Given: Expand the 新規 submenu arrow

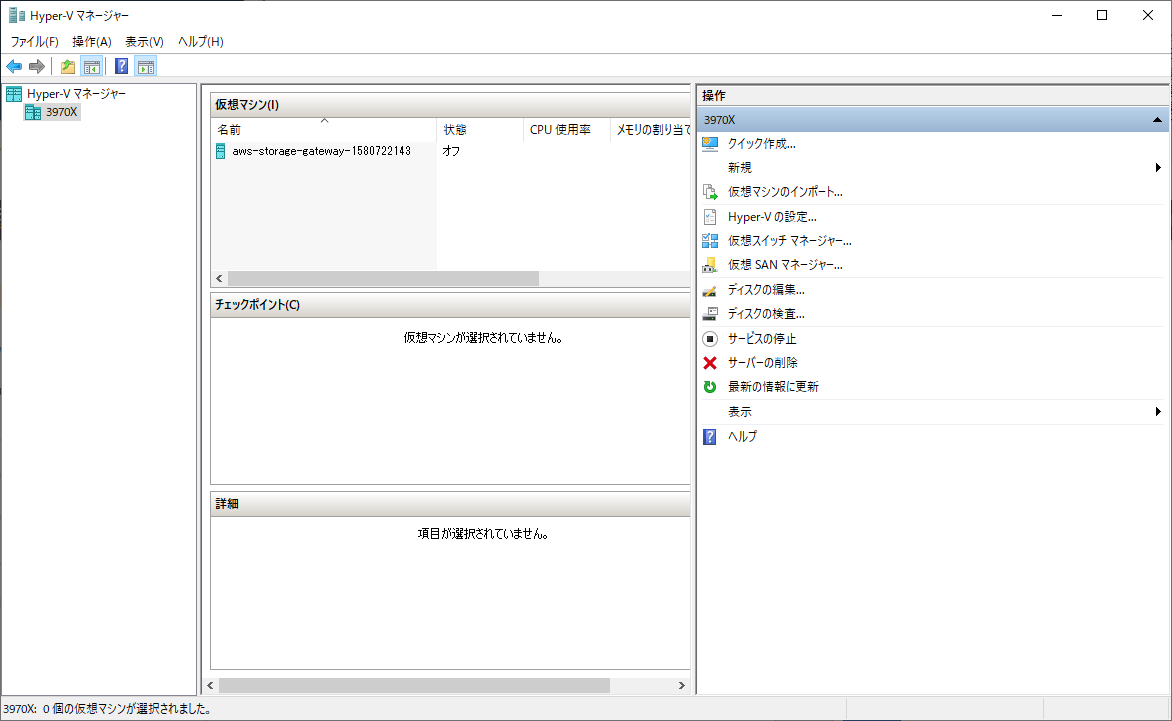Looking at the screenshot, I should click(1158, 167).
